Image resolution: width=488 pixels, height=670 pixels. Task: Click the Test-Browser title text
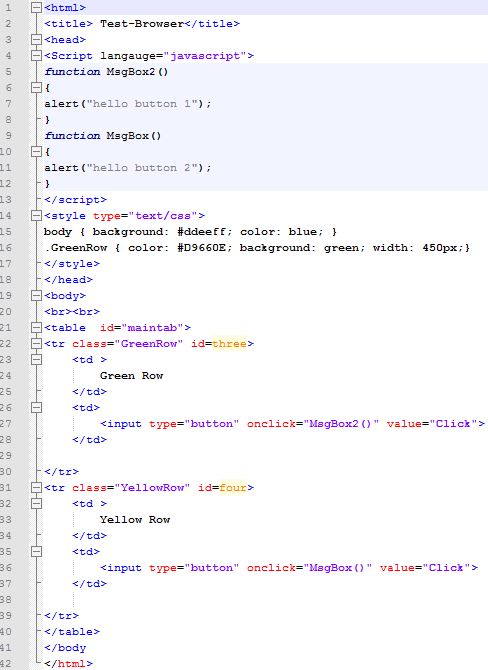click(x=142, y=24)
